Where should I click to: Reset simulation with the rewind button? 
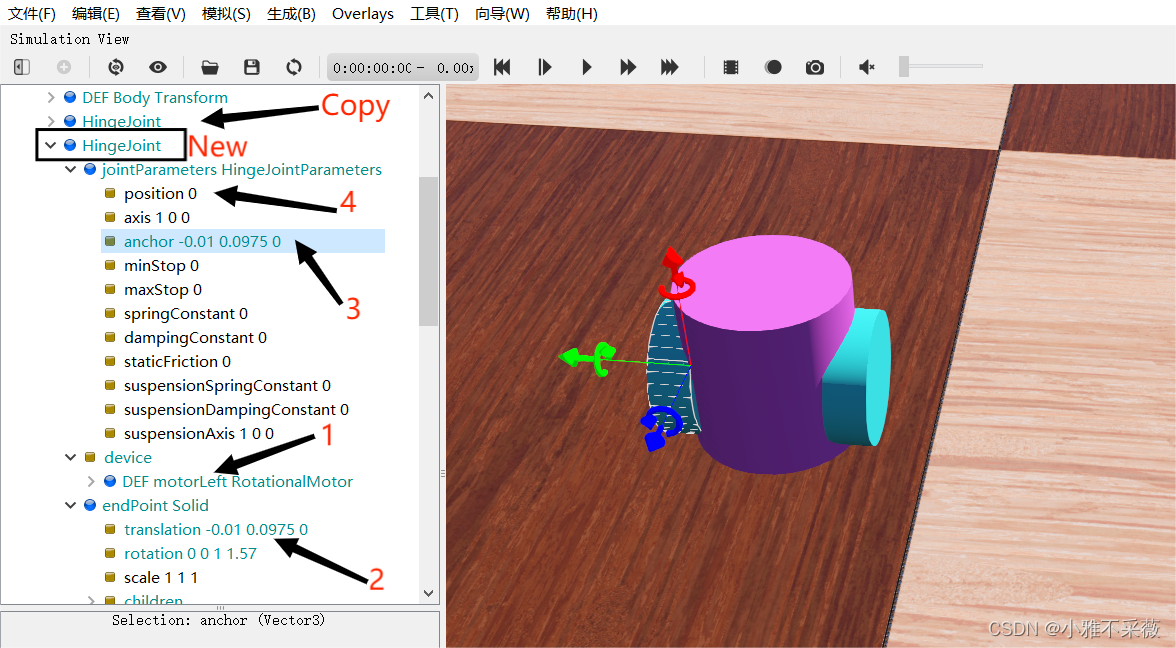click(502, 67)
